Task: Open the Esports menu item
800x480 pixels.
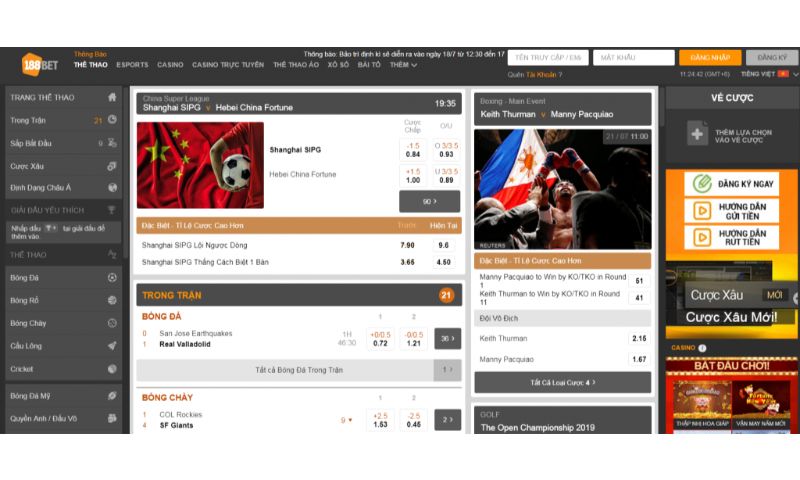Action: [132, 65]
